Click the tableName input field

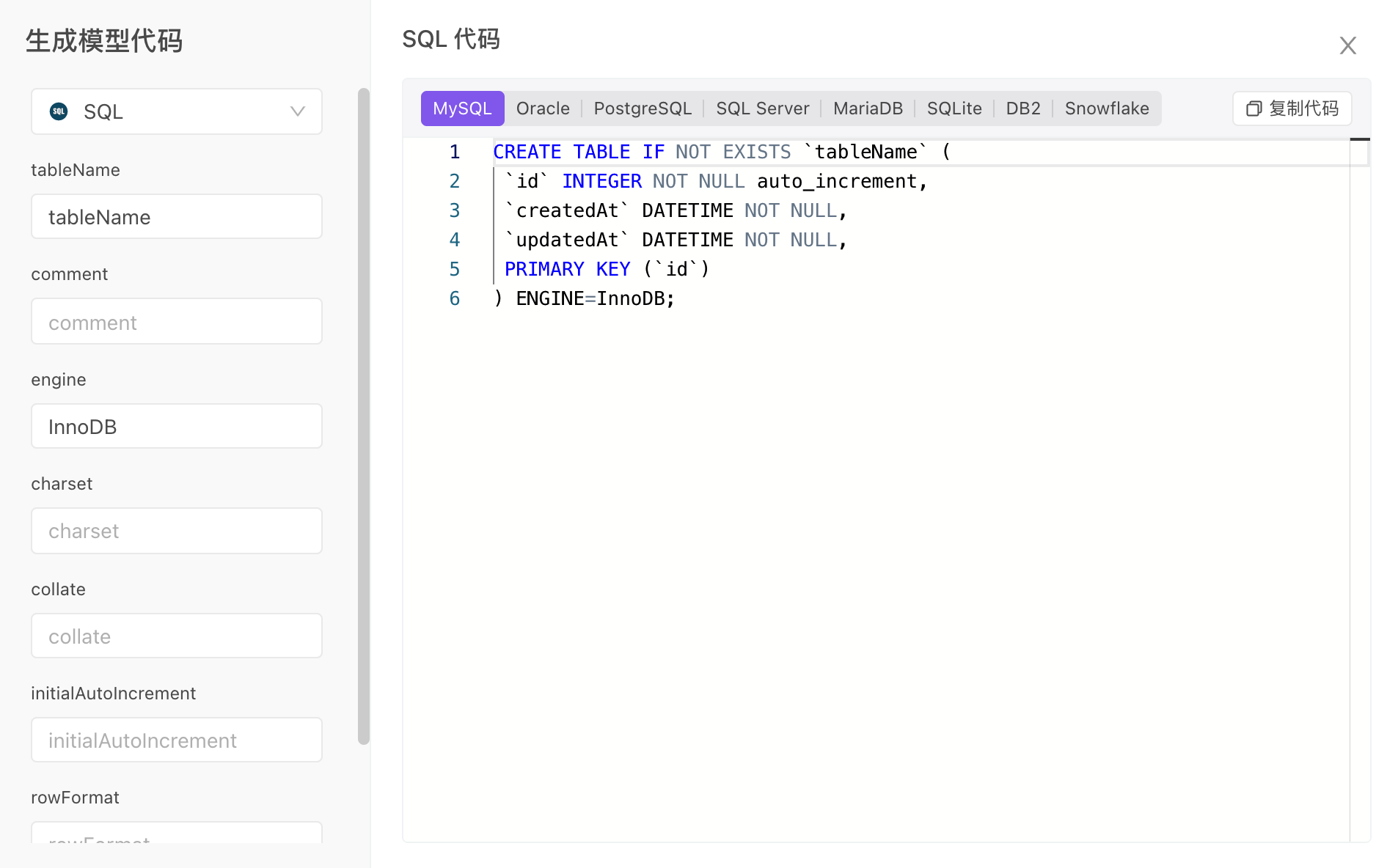click(177, 217)
